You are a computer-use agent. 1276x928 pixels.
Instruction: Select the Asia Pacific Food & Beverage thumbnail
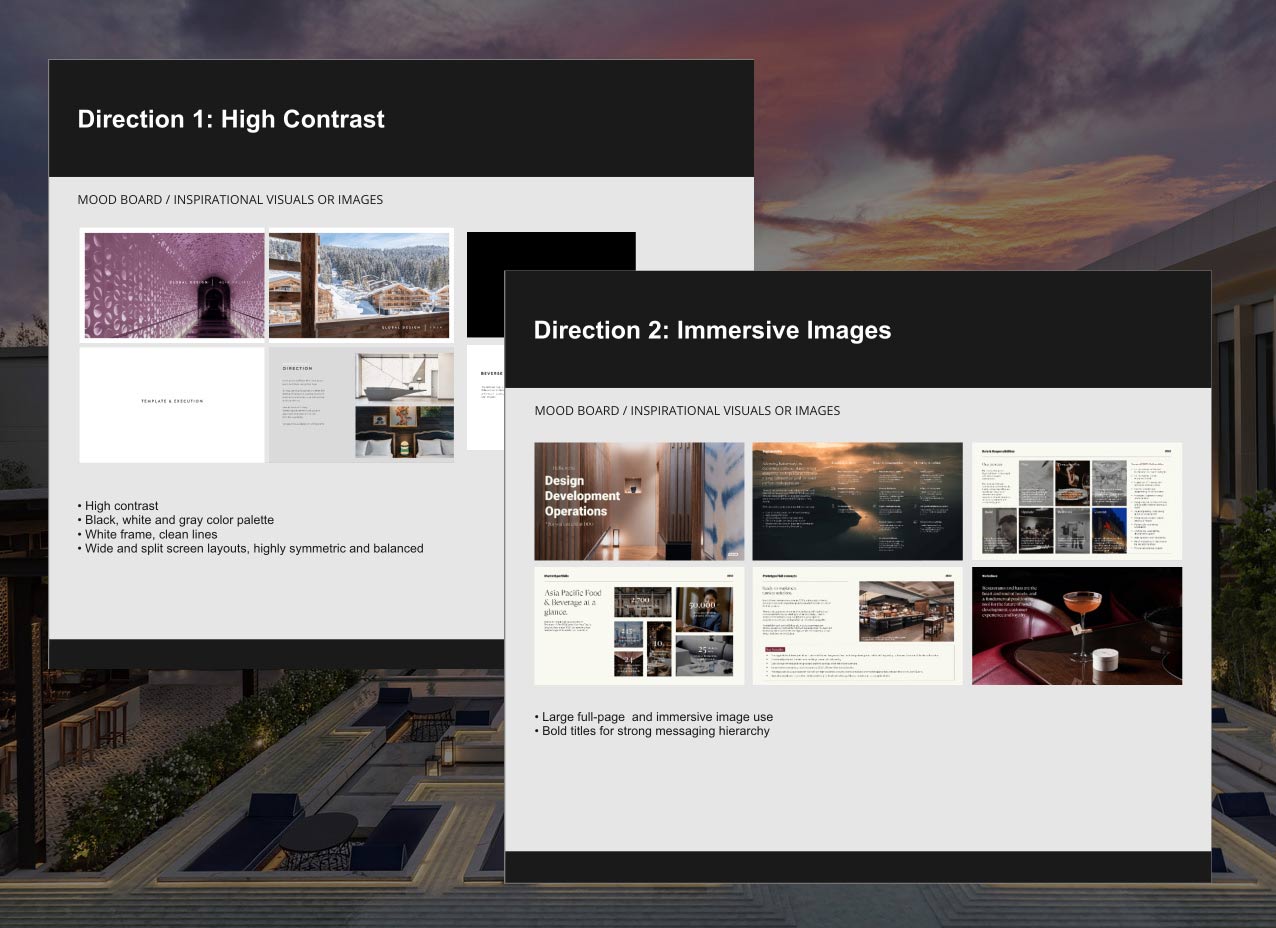(x=639, y=625)
